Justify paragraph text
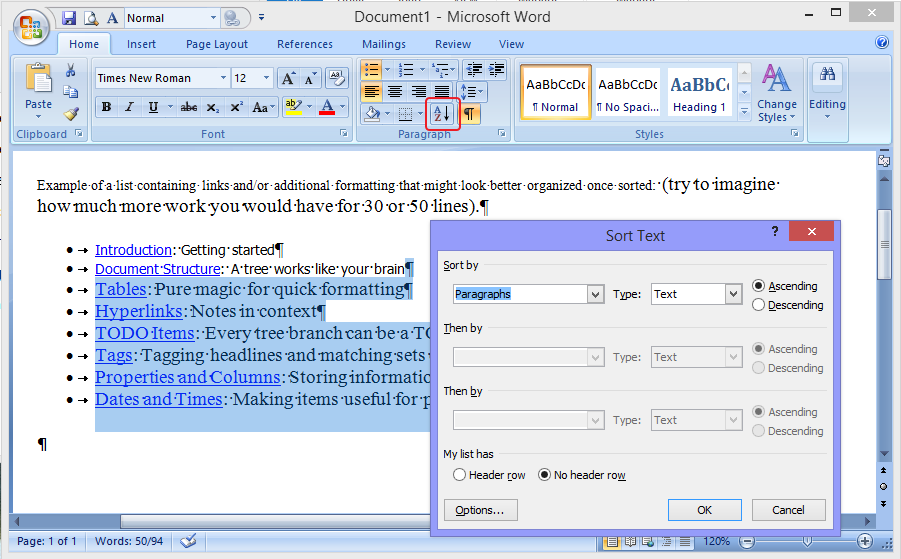The height and width of the screenshot is (559, 901). pos(442,91)
